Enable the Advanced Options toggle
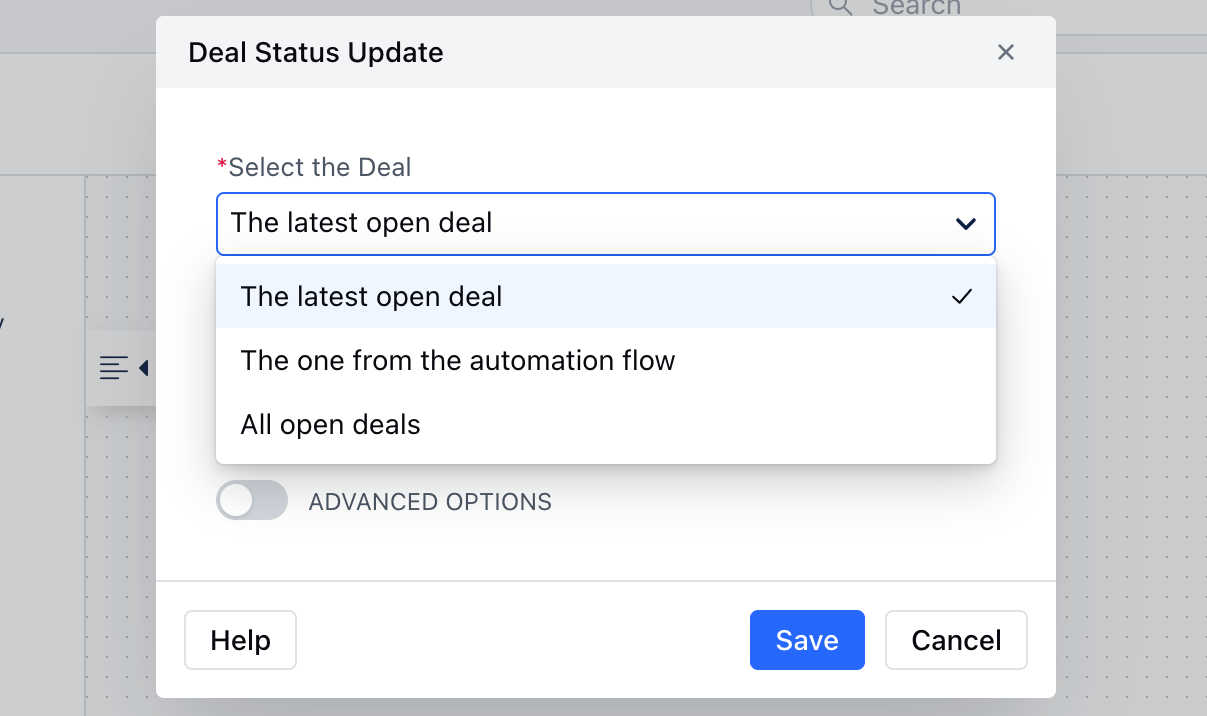This screenshot has width=1207, height=716. 252,500
